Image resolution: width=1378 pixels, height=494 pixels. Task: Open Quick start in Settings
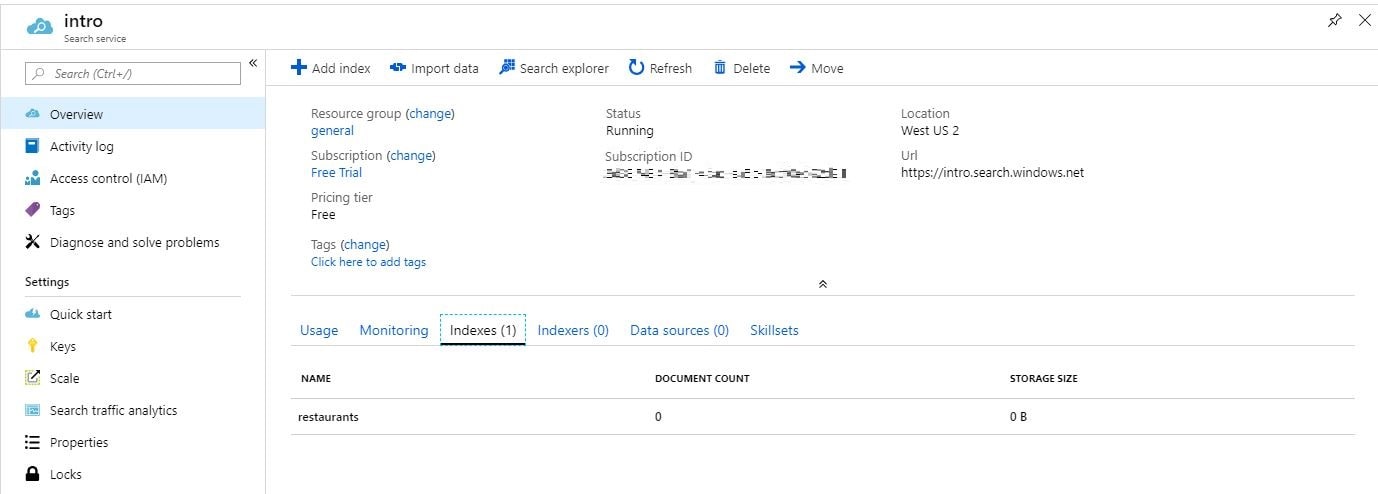coord(81,314)
